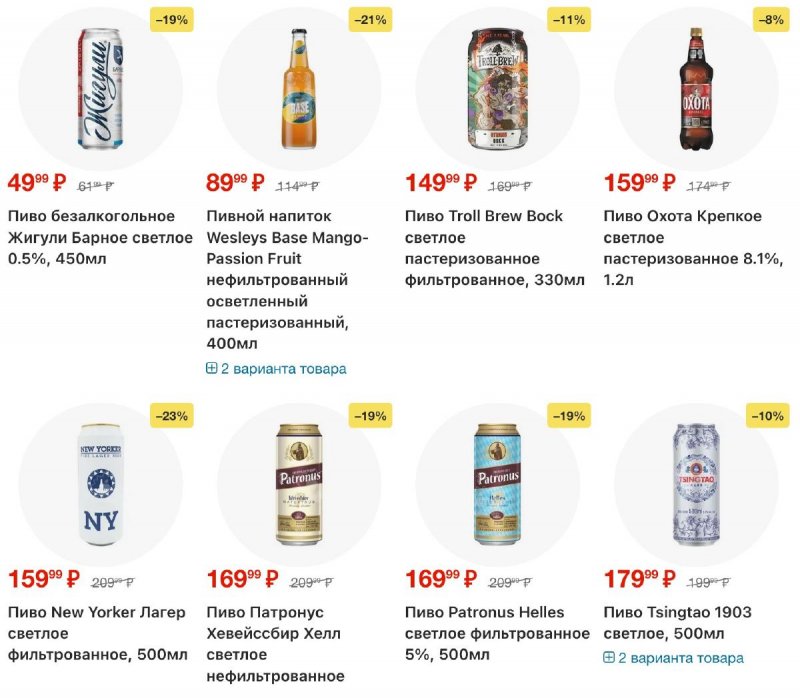This screenshot has height=698, width=800.
Task: Open the Troll Brew Bock can picture
Action: 497,88
